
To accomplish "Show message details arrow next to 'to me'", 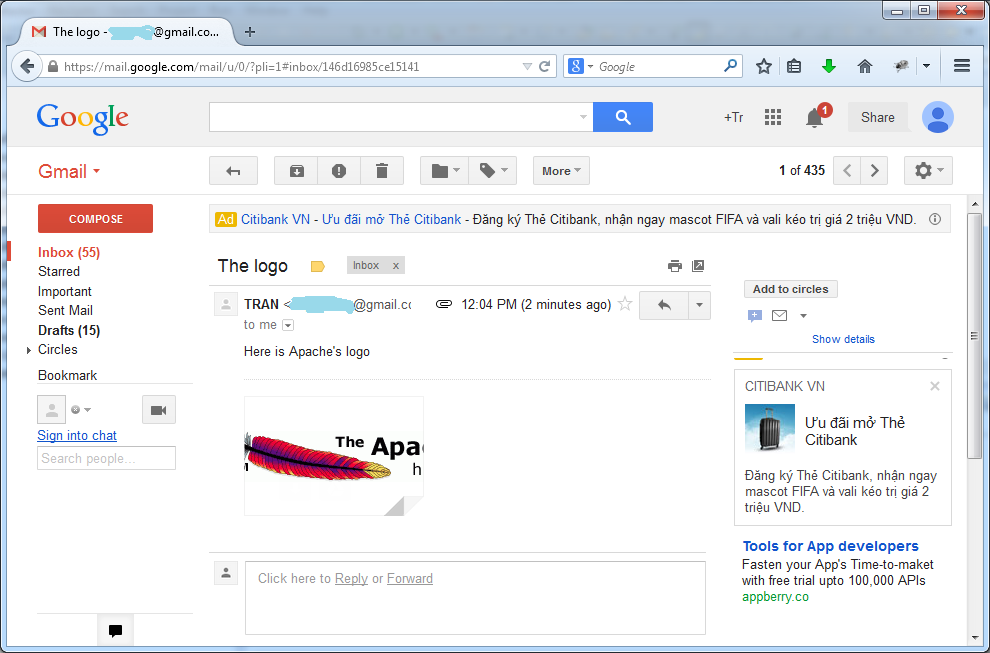I will click(x=288, y=325).
